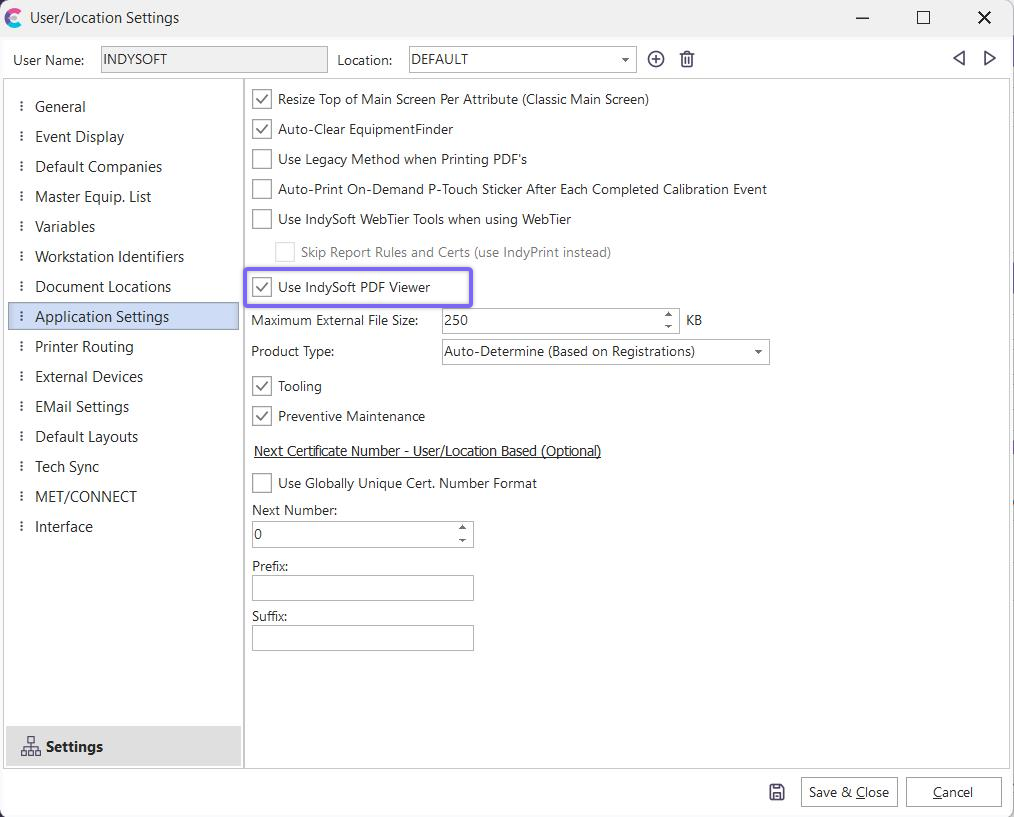Switch to MET/CONNECT settings page
This screenshot has width=1014, height=817.
(x=86, y=497)
